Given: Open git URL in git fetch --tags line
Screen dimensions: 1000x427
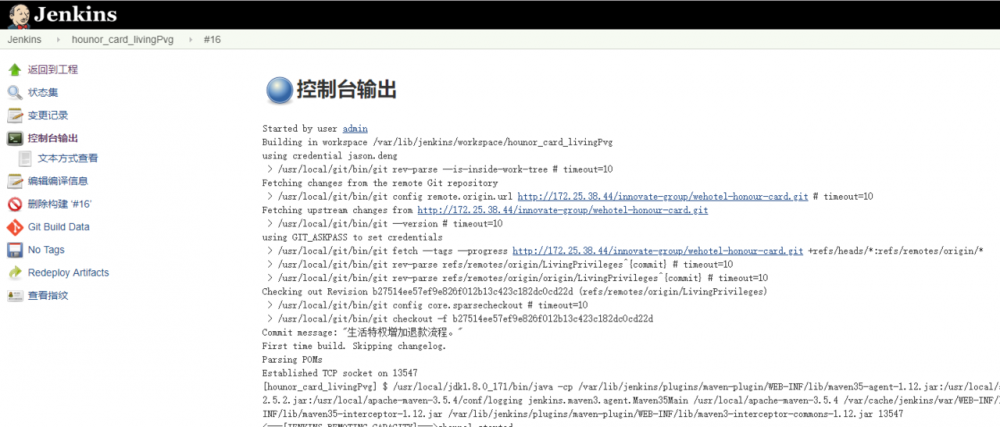Looking at the screenshot, I should tap(658, 251).
